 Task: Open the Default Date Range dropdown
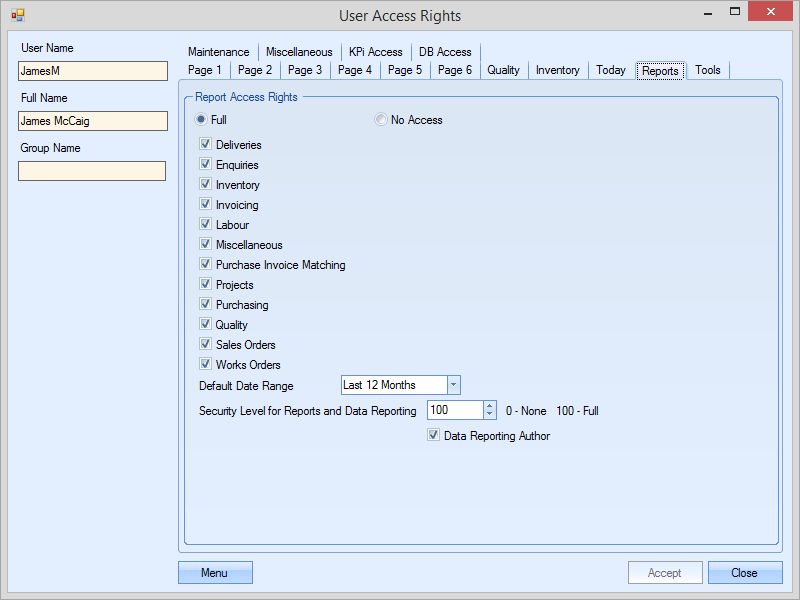[453, 385]
